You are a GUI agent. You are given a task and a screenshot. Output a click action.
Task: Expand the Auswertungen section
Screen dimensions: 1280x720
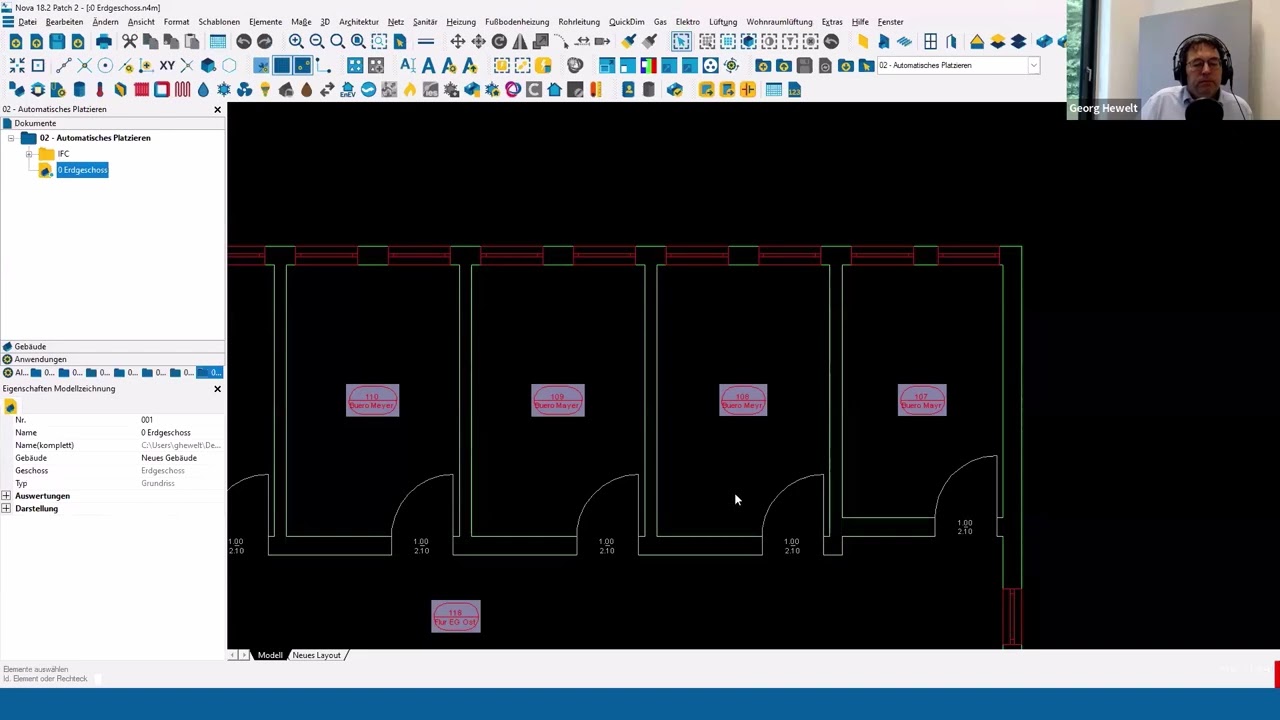[6, 496]
